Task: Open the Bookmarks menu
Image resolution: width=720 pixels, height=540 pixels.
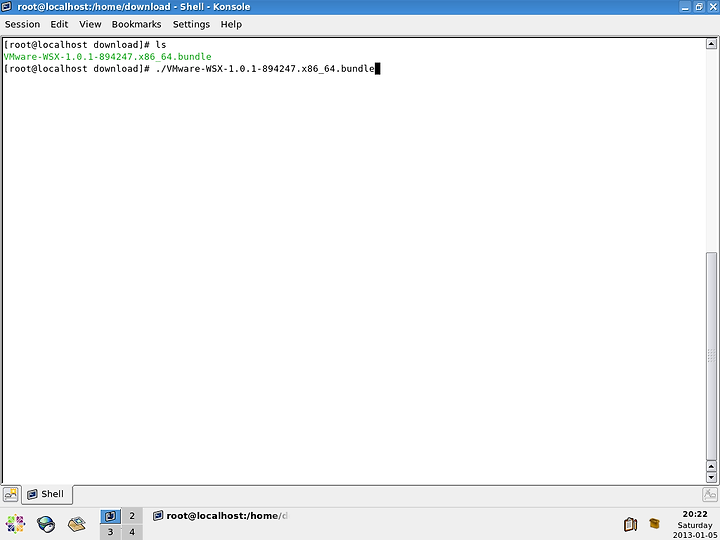Action: (136, 24)
